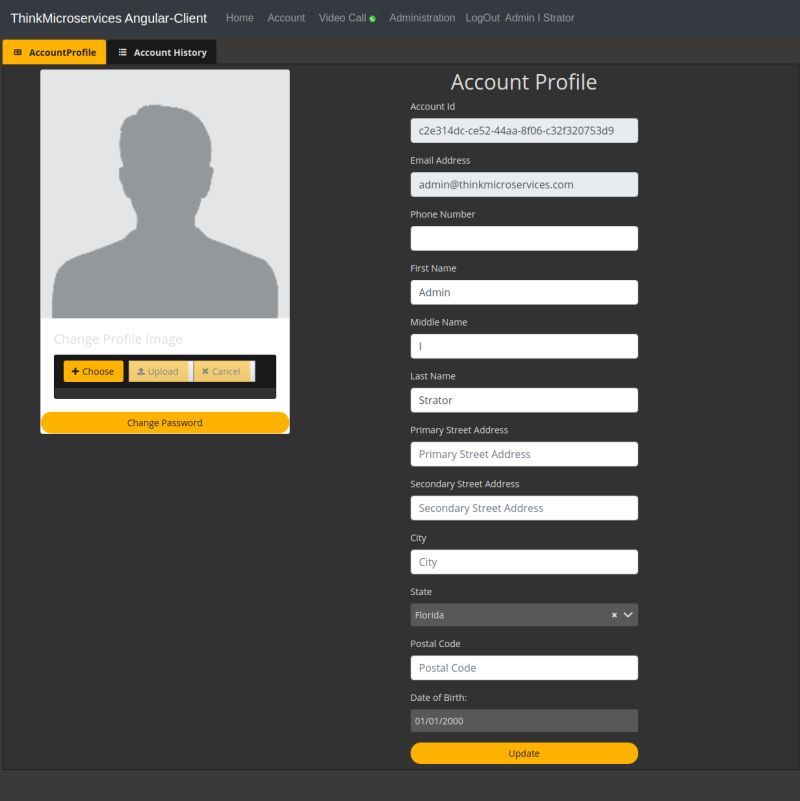Click the grid icon on the AccountProfile tab

pyautogui.click(x=17, y=50)
